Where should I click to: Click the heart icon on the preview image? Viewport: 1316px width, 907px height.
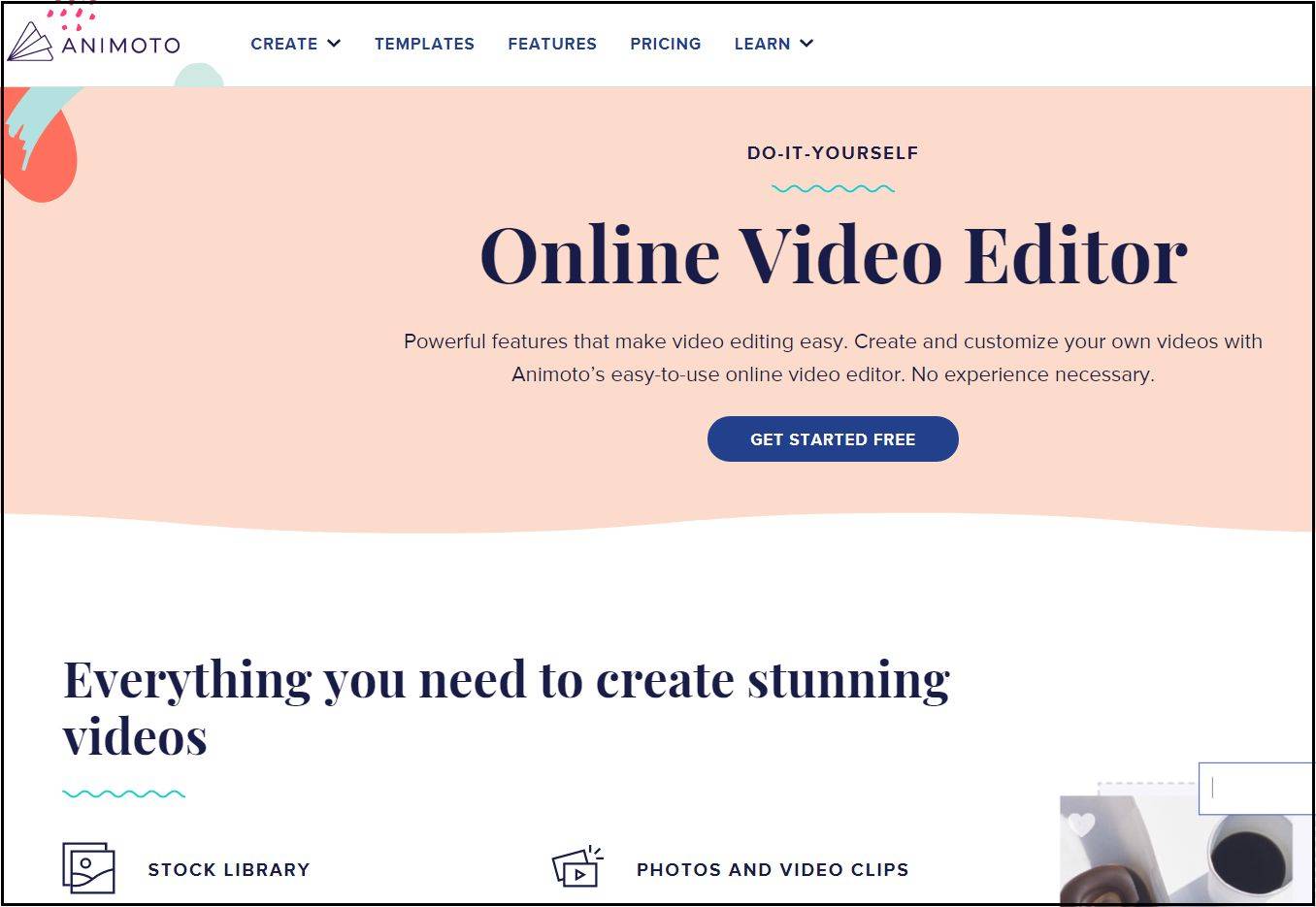pos(1081,825)
